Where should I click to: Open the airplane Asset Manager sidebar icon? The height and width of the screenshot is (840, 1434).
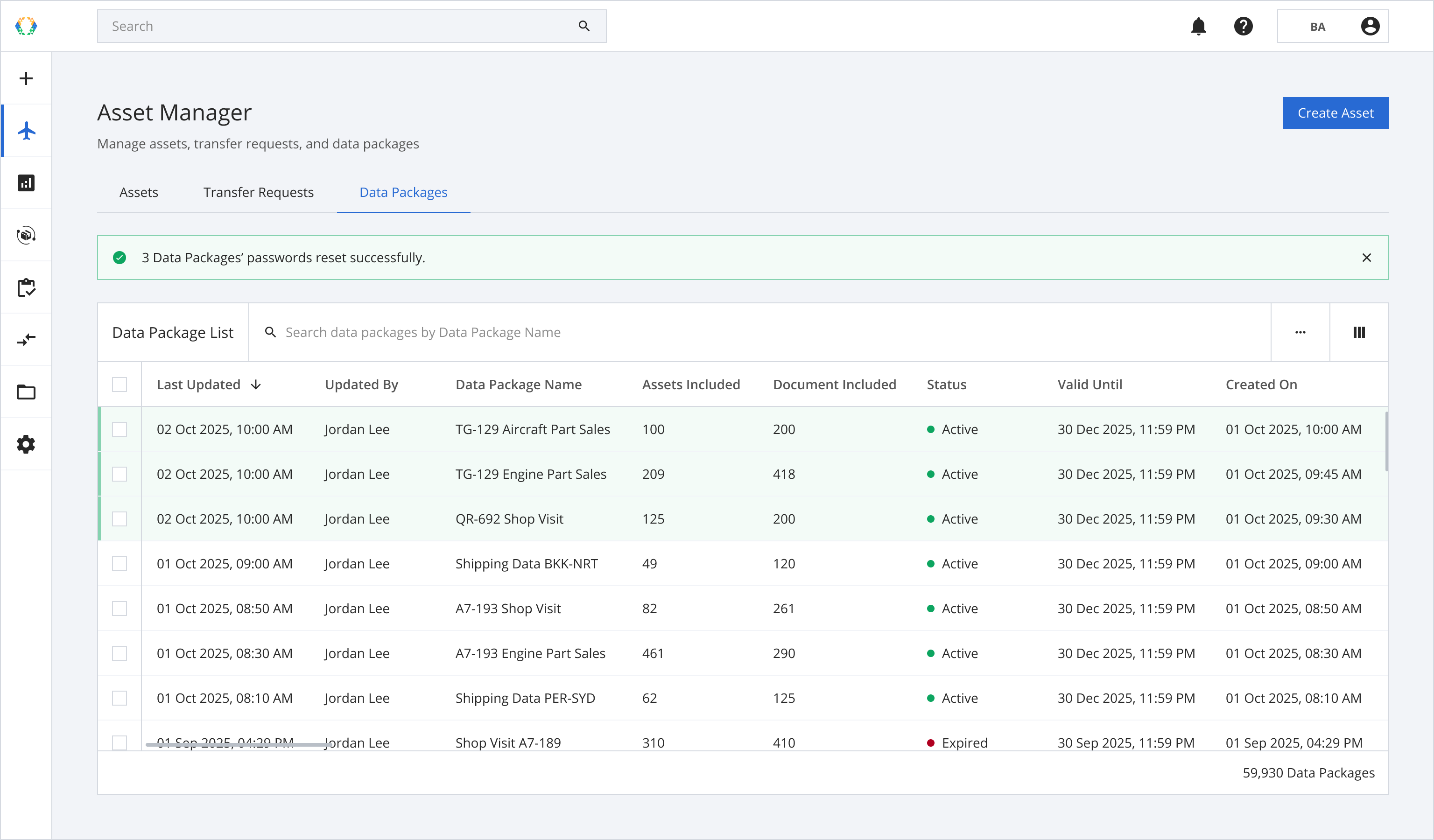26,131
